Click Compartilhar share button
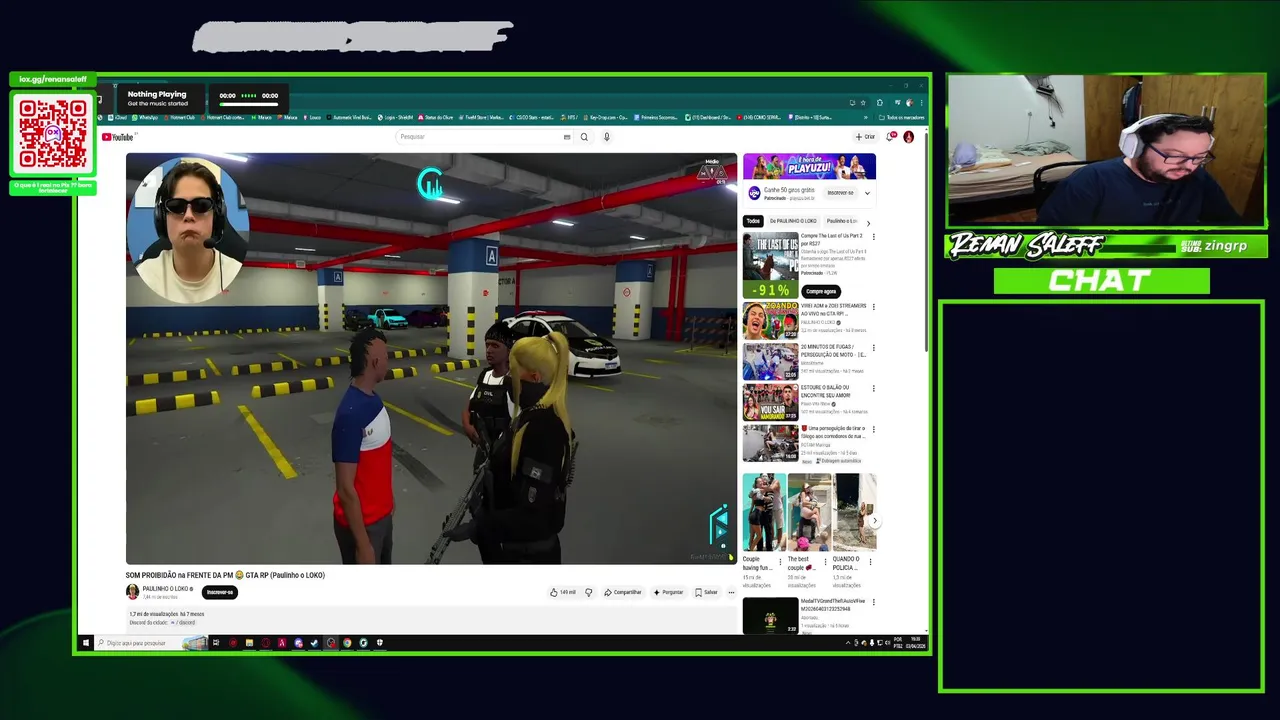The image size is (1280, 720). 623,592
